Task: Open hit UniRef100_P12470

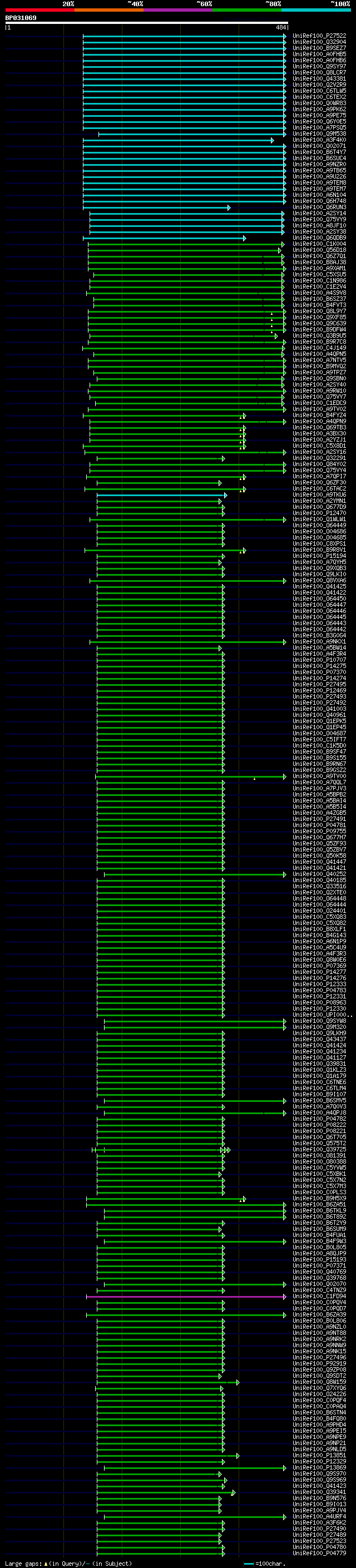Action: 319,514
